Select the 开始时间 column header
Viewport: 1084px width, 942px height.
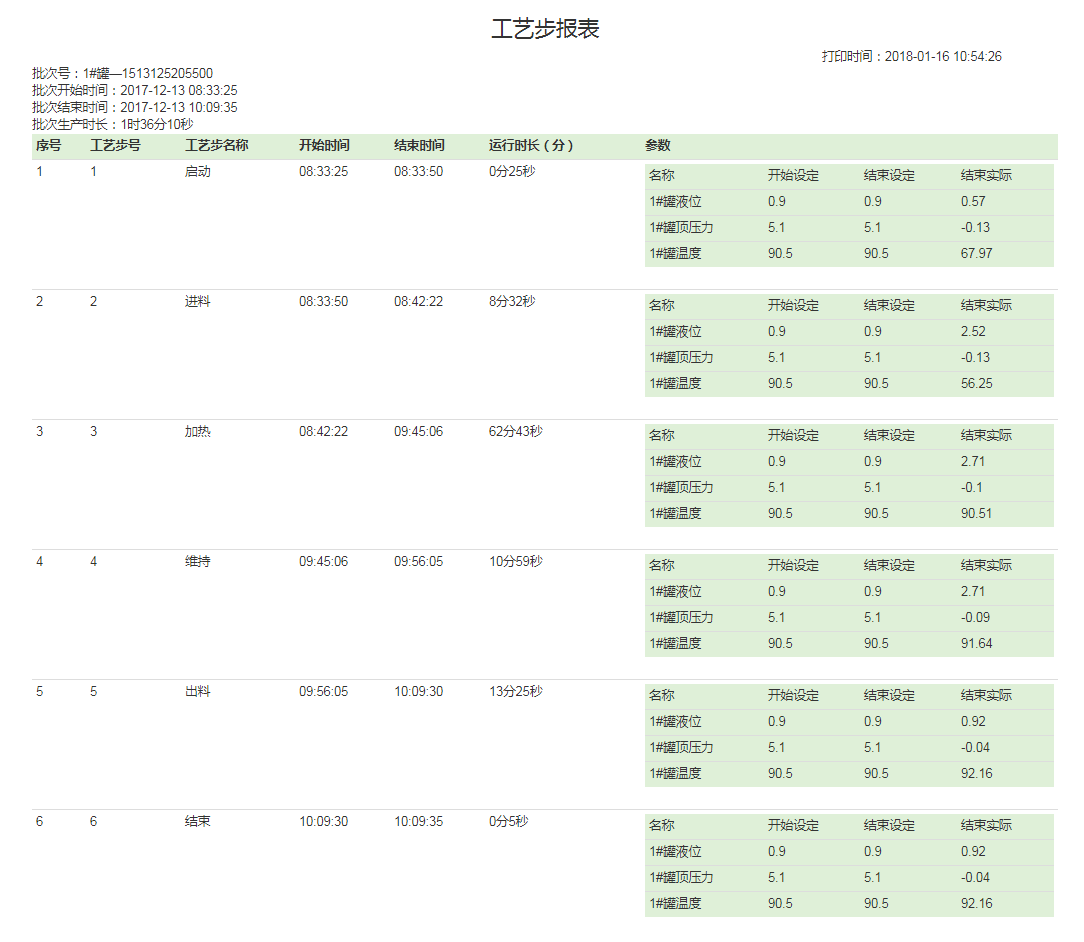pyautogui.click(x=324, y=146)
